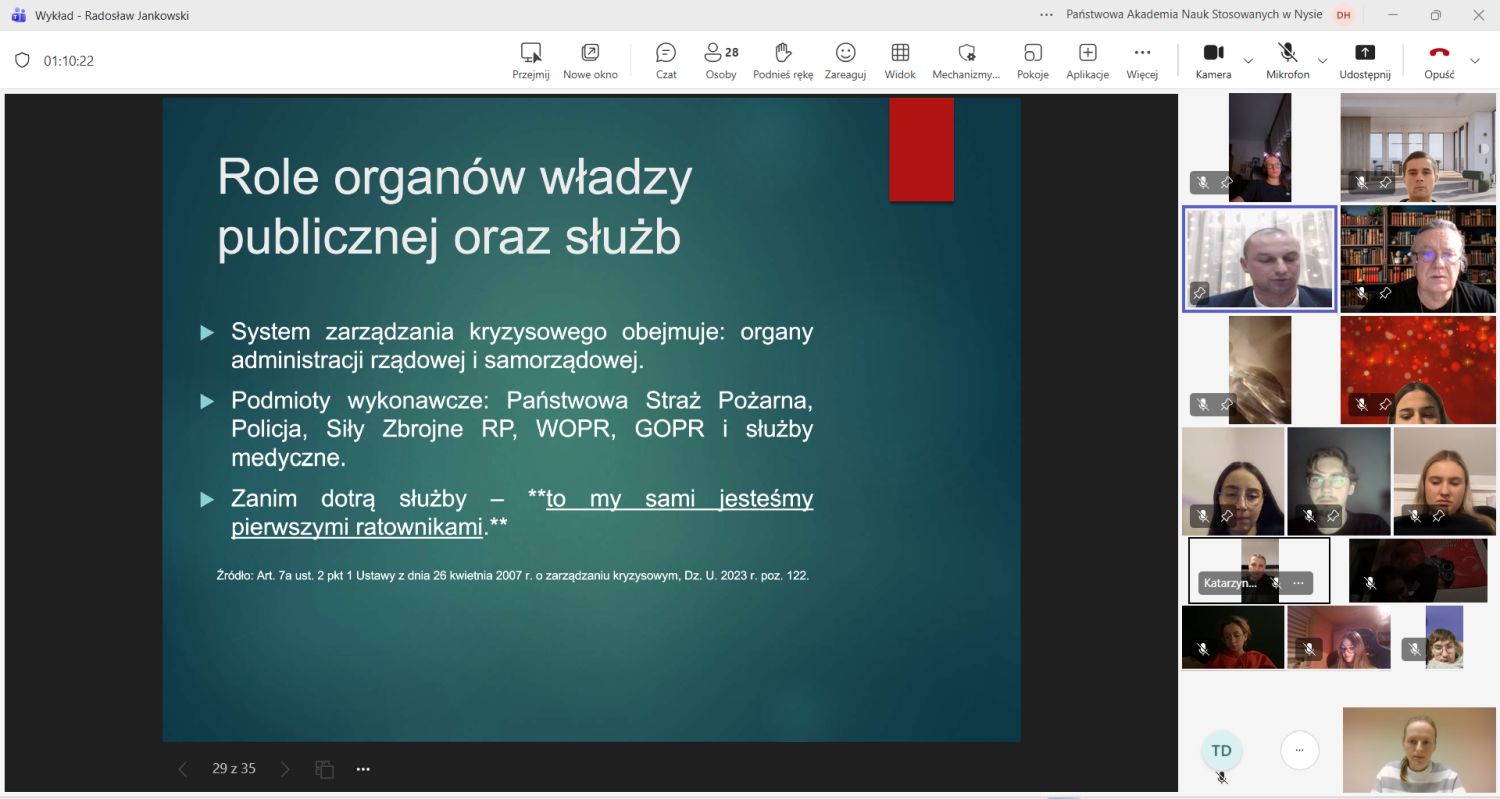Open the Czat chat panel
Viewport: 1500px width, 799px height.
tap(666, 60)
